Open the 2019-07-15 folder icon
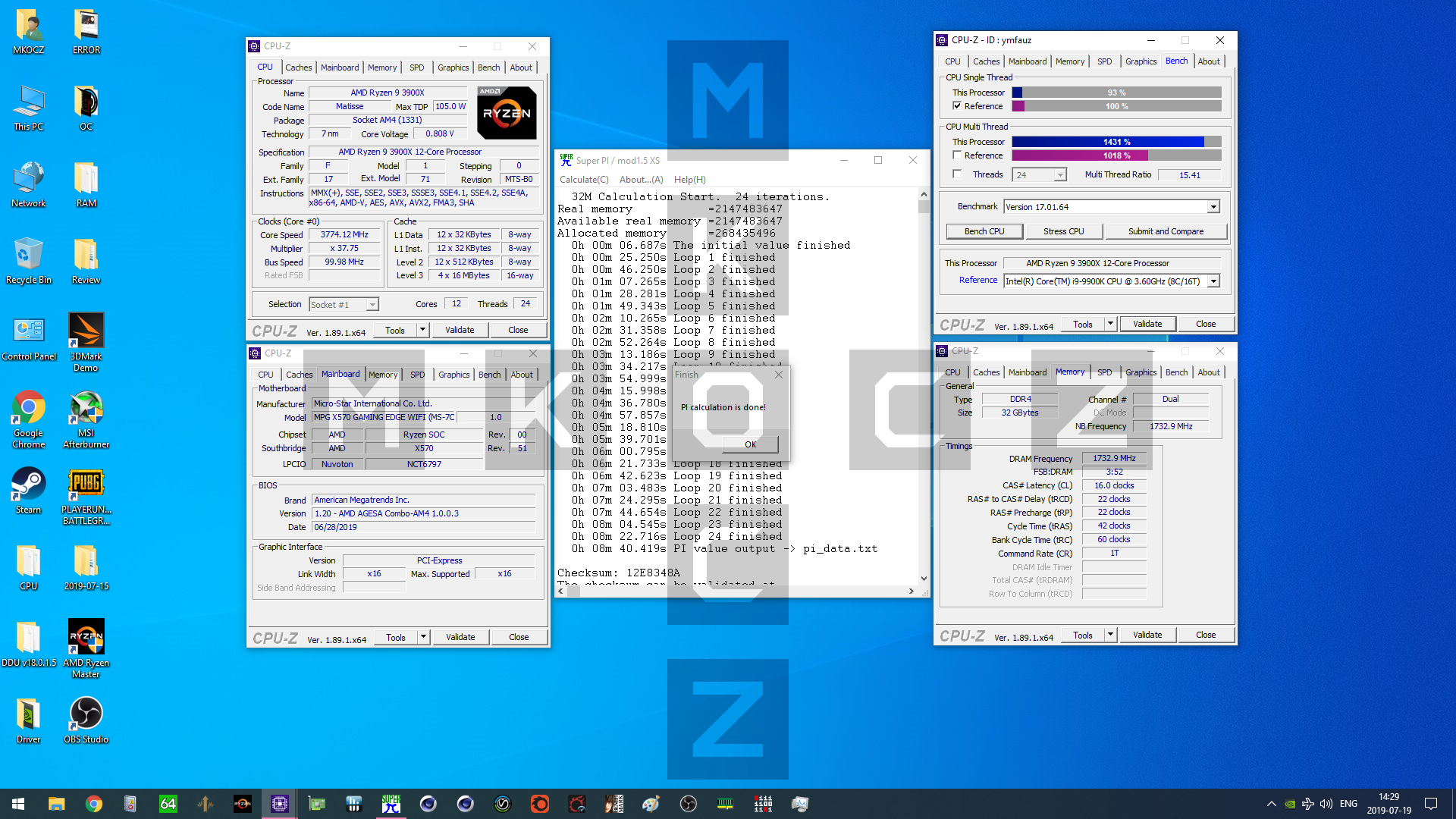1456x819 pixels. pos(86,568)
